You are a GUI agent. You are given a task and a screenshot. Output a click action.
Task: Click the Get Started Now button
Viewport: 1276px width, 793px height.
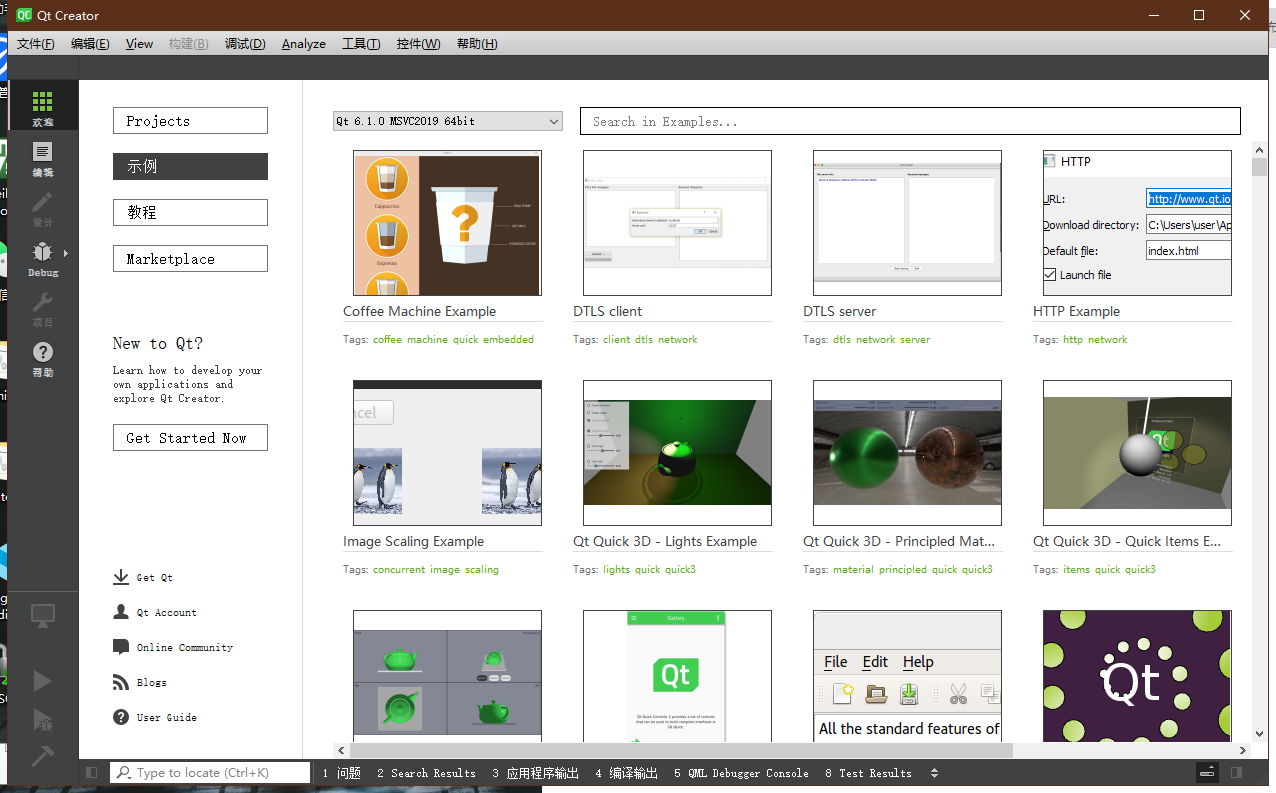click(190, 437)
